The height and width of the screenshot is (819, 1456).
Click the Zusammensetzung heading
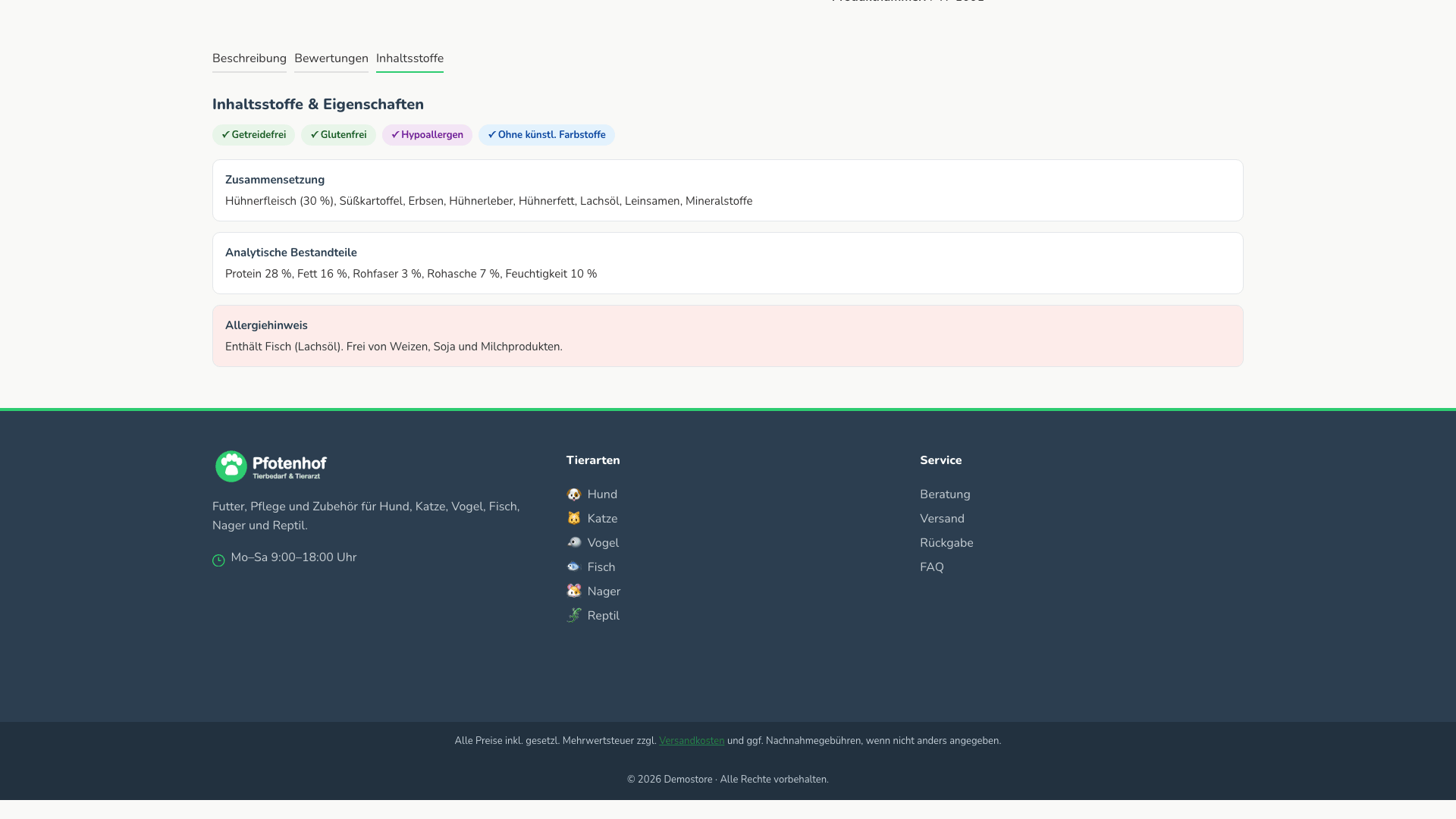[x=275, y=180]
